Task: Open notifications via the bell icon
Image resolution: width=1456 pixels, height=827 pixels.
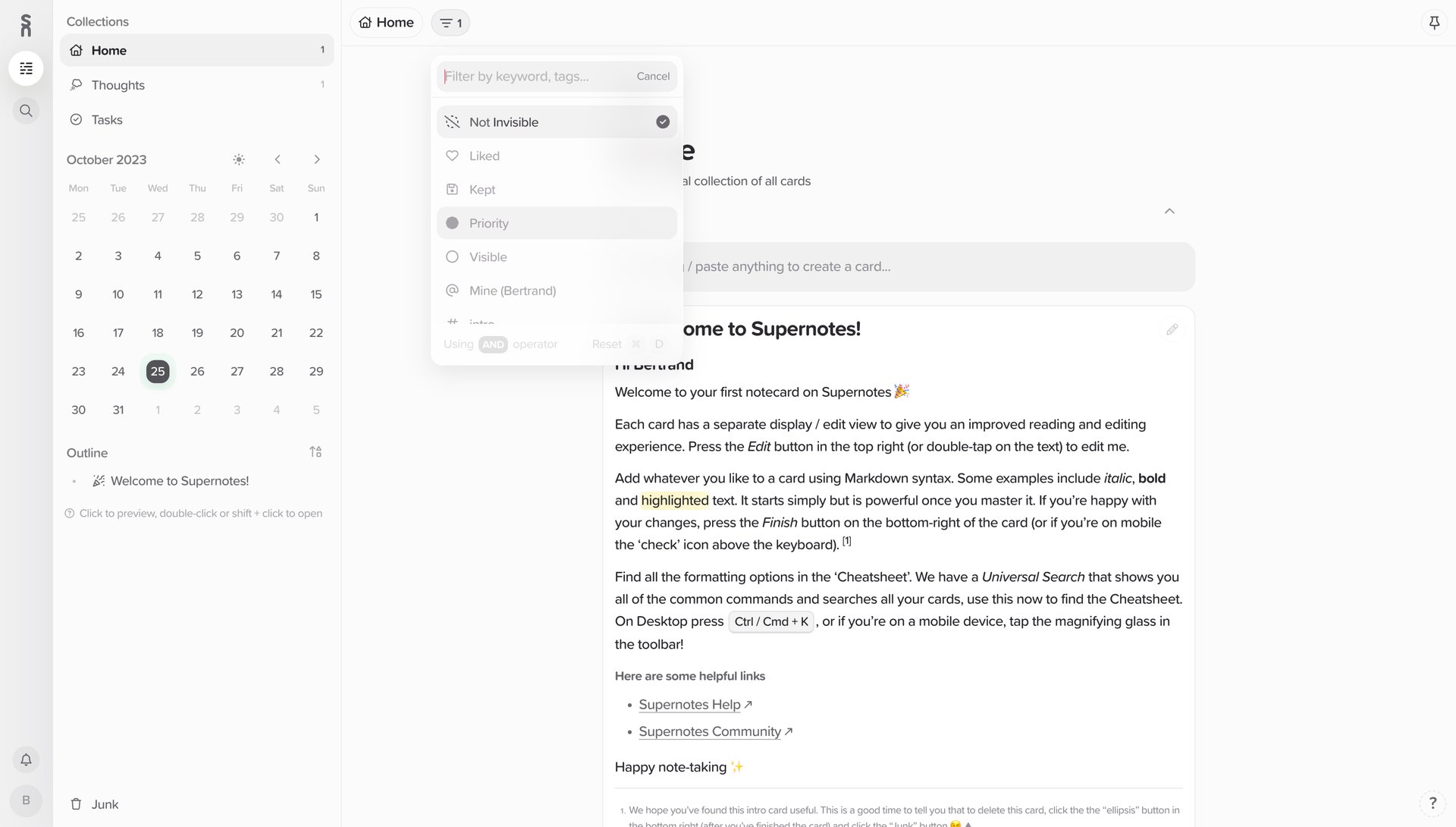Action: click(x=26, y=759)
